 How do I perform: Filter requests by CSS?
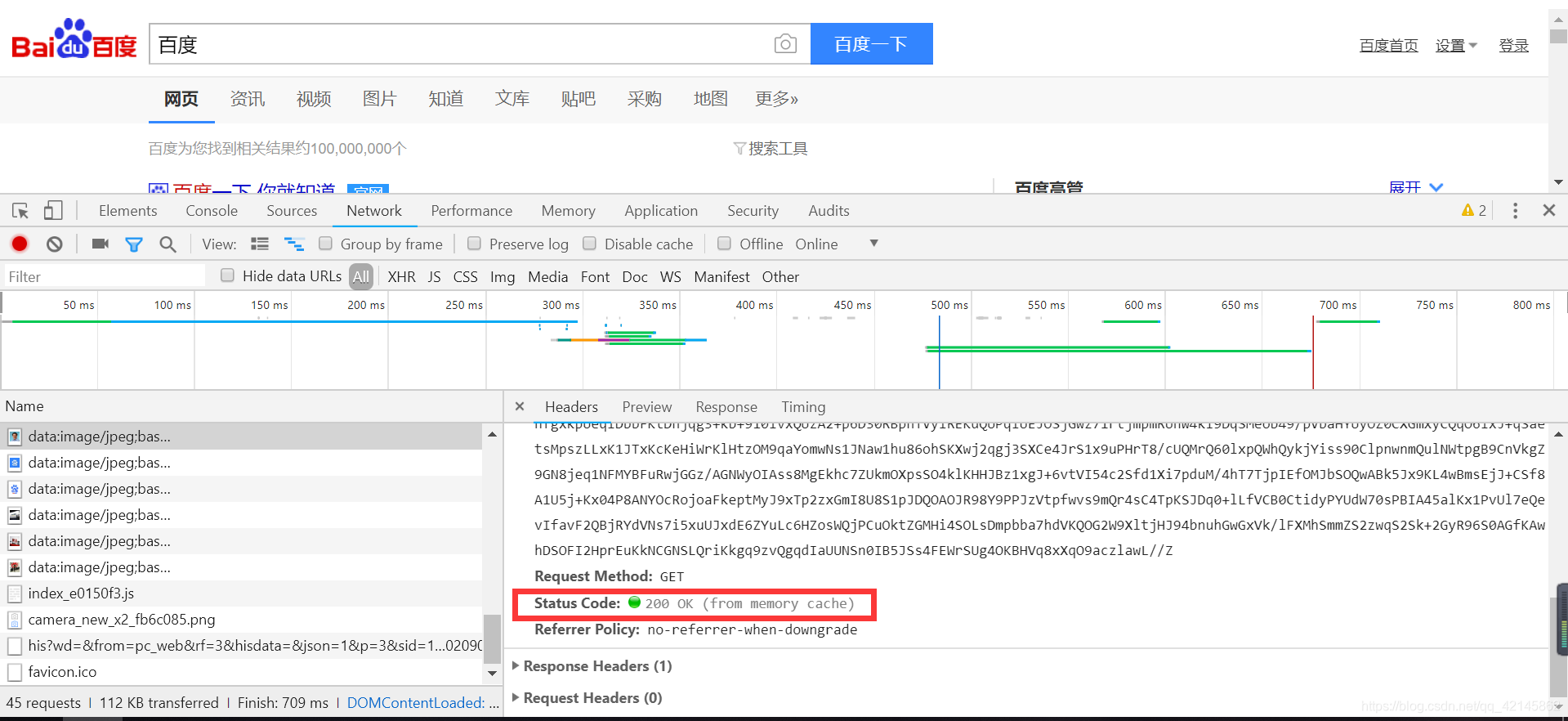466,276
